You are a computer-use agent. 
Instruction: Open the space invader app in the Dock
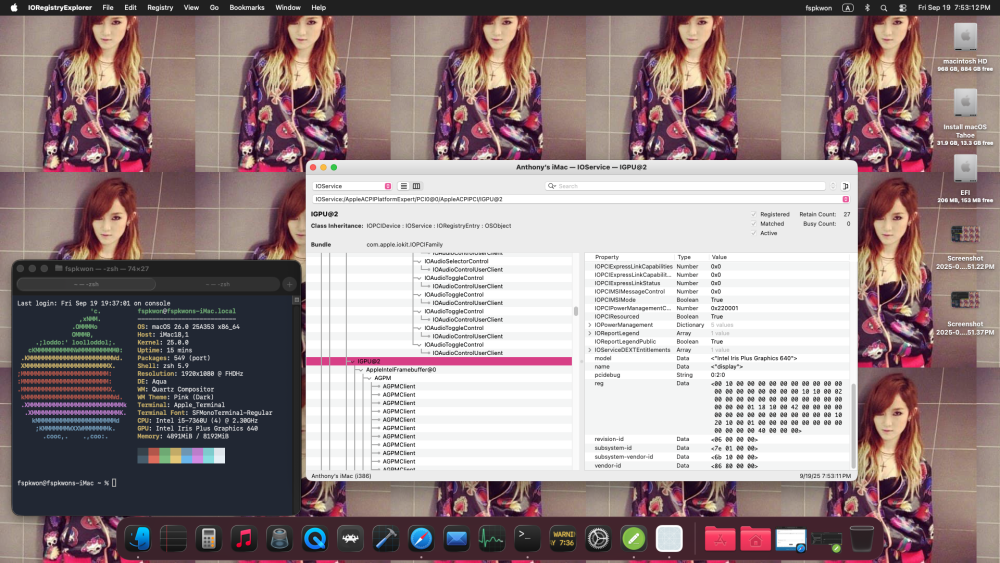350,539
